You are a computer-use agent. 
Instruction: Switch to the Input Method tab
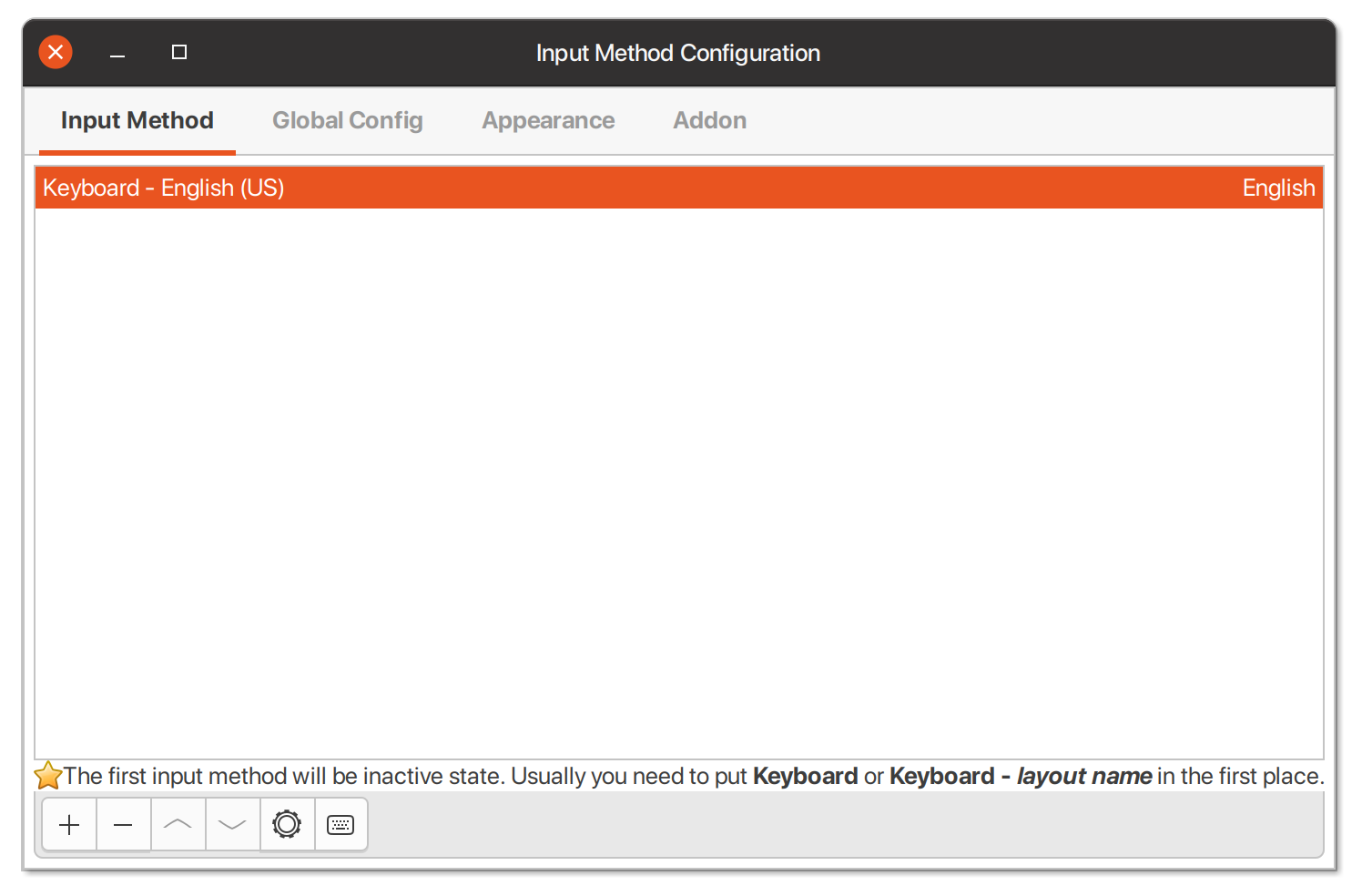pos(137,120)
